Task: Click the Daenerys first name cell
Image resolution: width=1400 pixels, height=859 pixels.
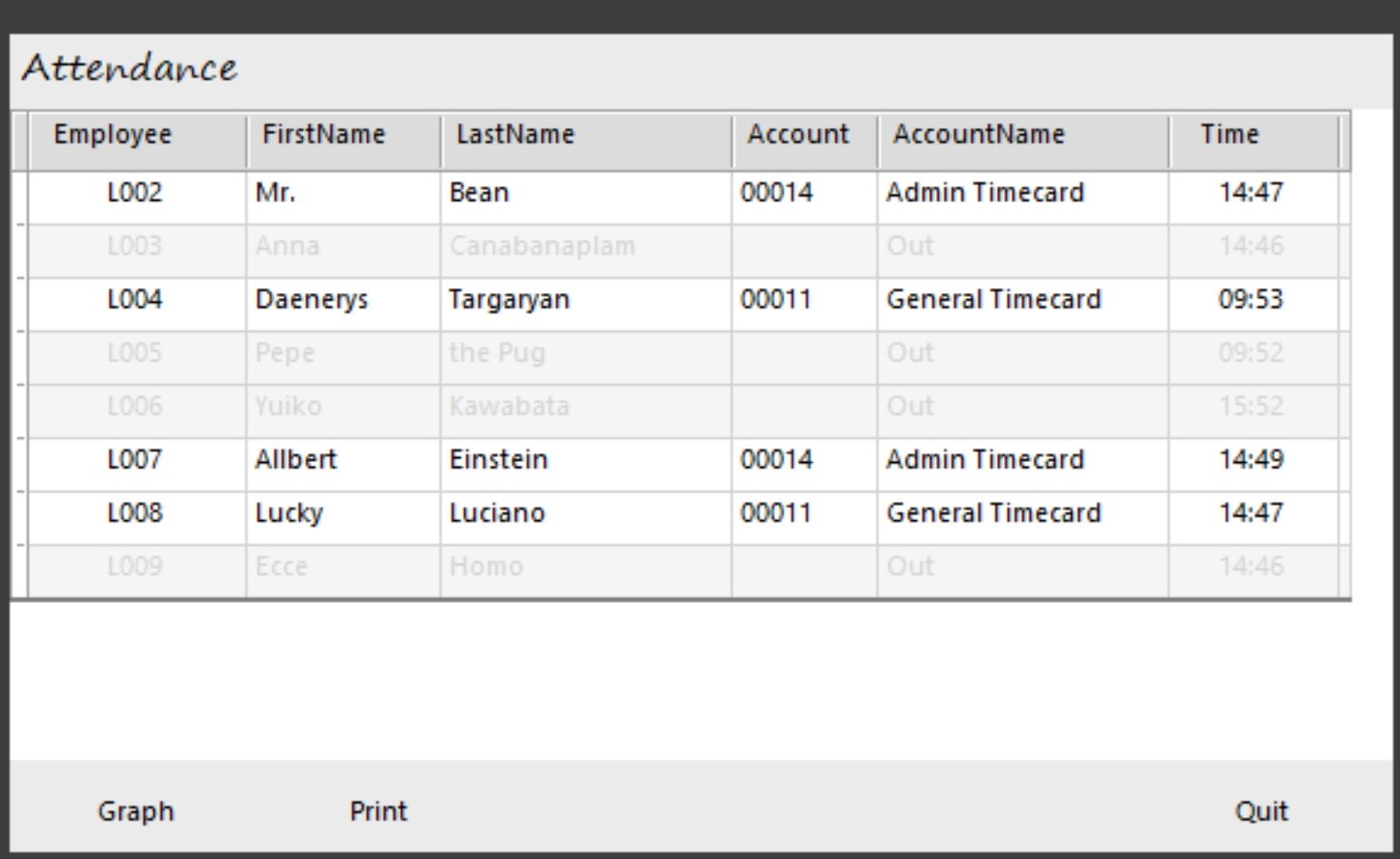Action: pyautogui.click(x=312, y=300)
